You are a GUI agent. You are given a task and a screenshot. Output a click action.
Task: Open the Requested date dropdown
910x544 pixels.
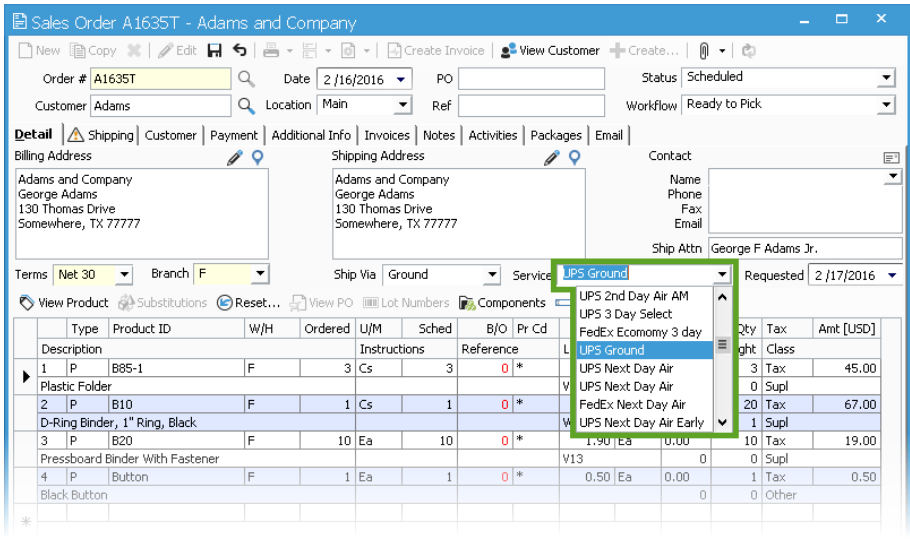[x=892, y=275]
